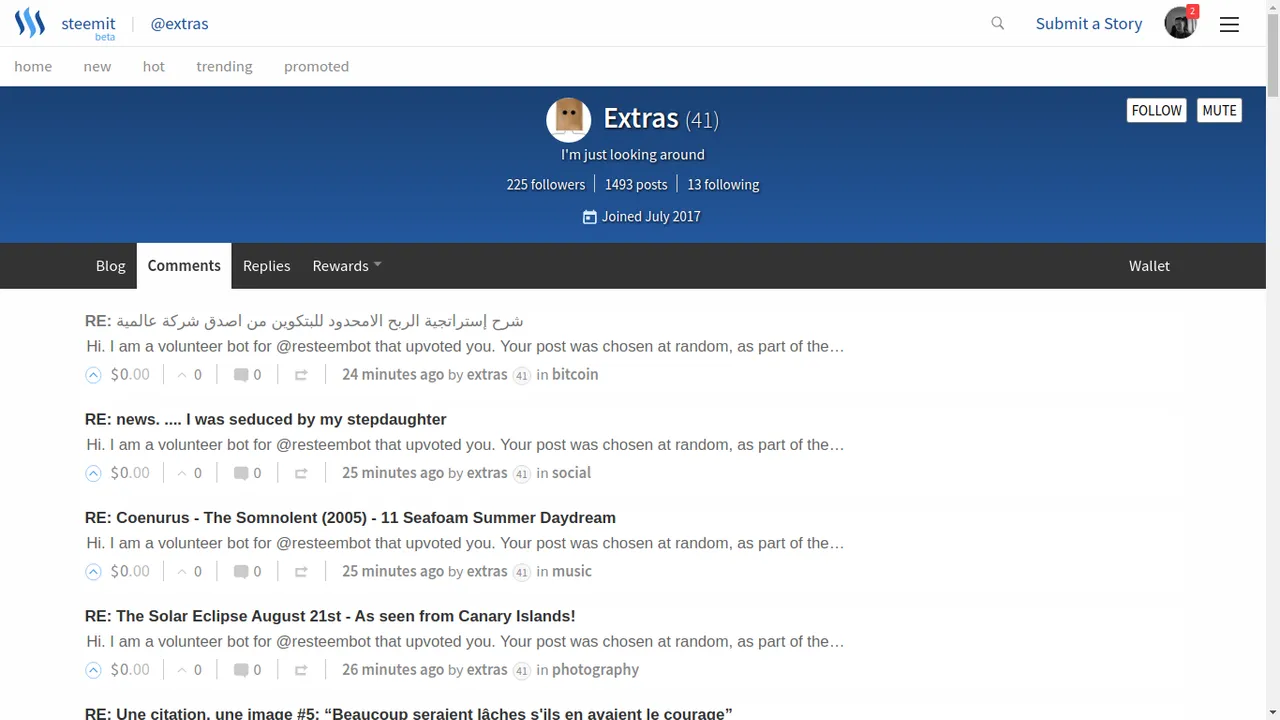Open the hamburger menu icon
The height and width of the screenshot is (720, 1280).
1229,24
